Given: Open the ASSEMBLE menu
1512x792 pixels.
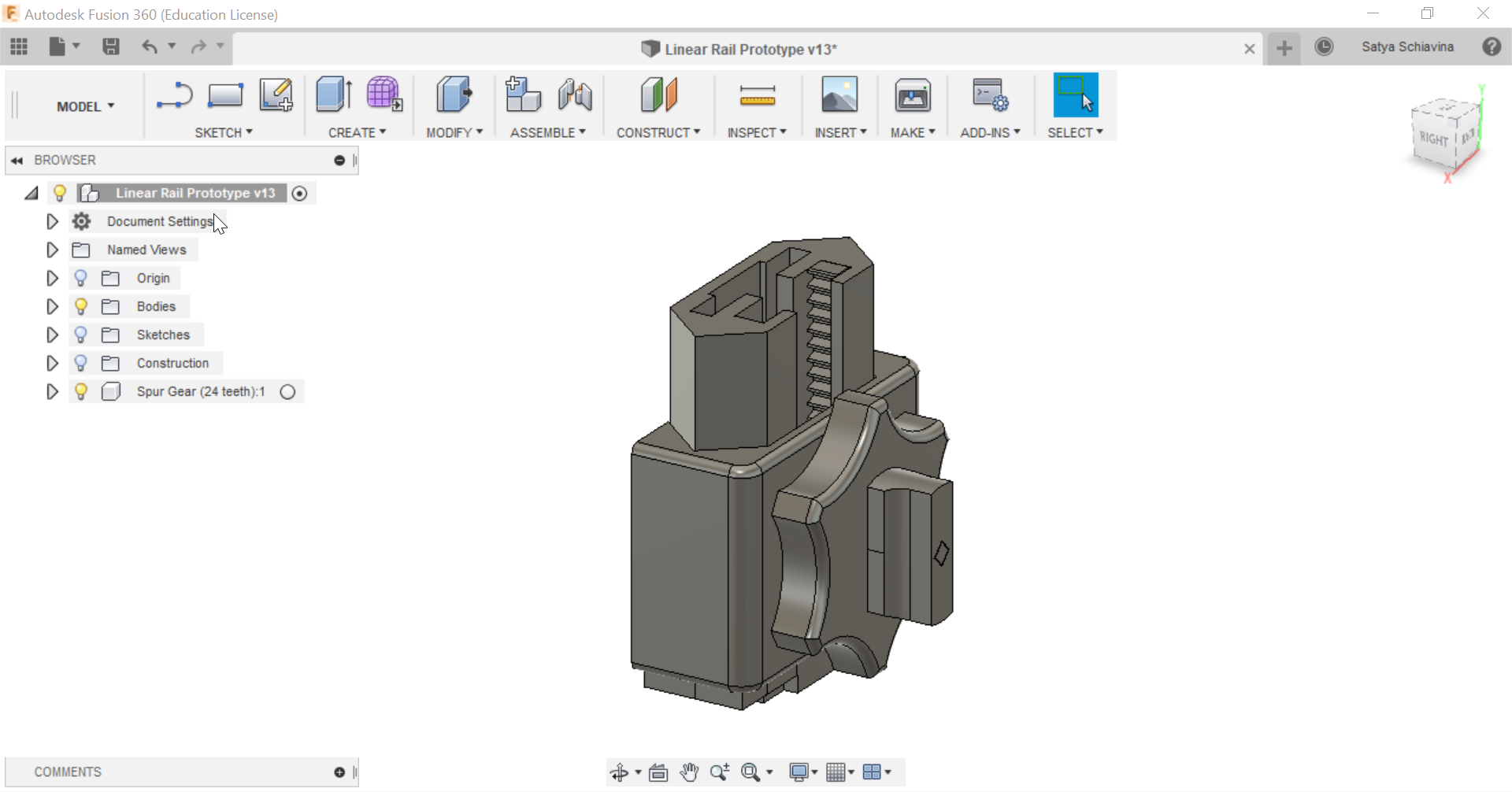Looking at the screenshot, I should point(548,133).
